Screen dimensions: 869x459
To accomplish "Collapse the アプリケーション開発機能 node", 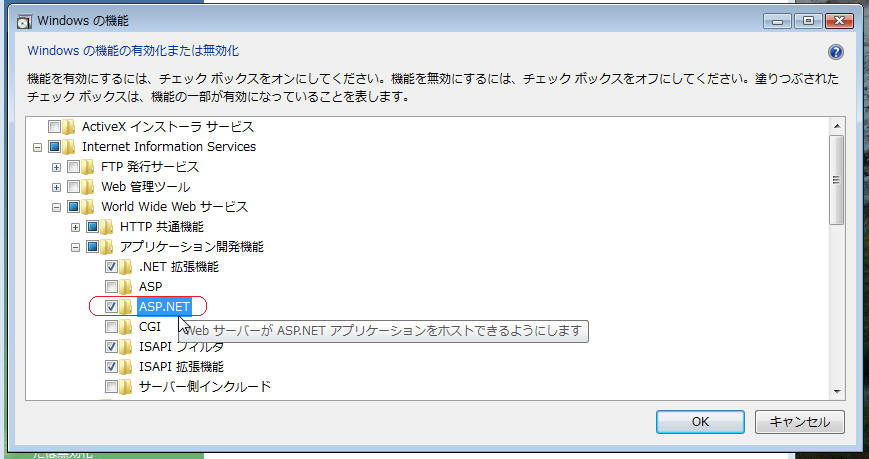I will 75,247.
